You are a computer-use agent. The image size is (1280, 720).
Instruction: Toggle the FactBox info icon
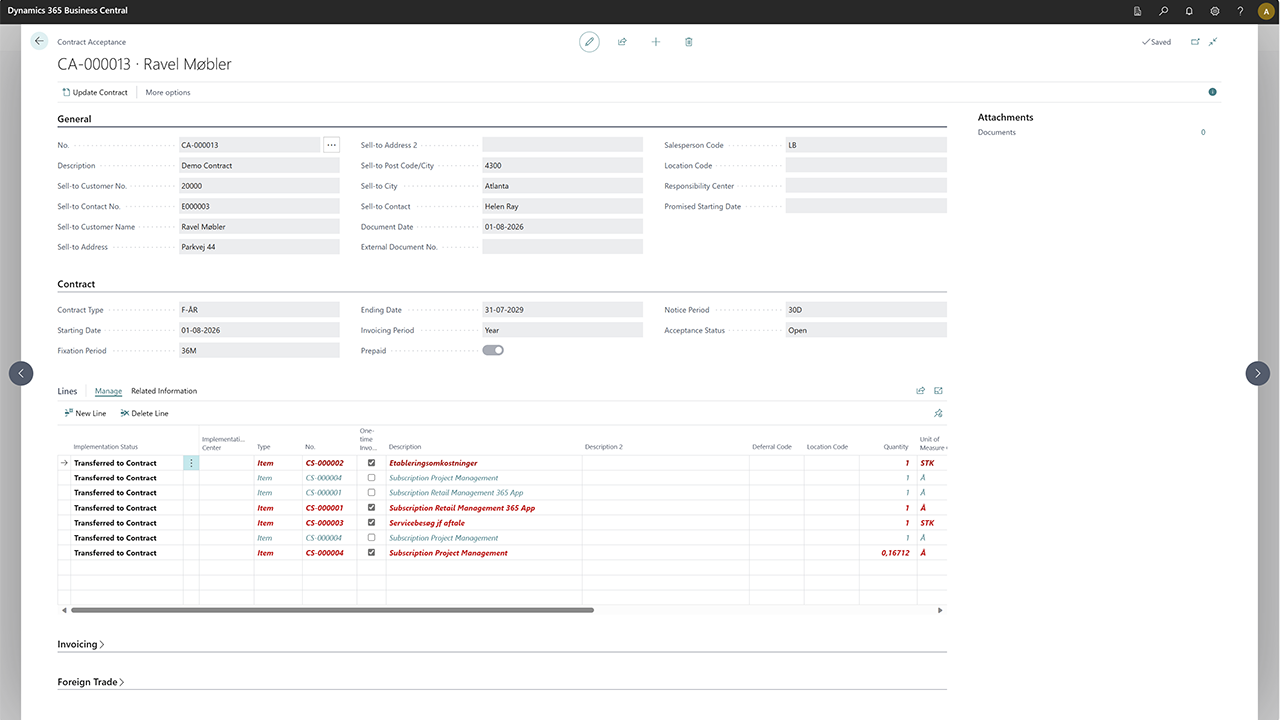(x=1213, y=92)
